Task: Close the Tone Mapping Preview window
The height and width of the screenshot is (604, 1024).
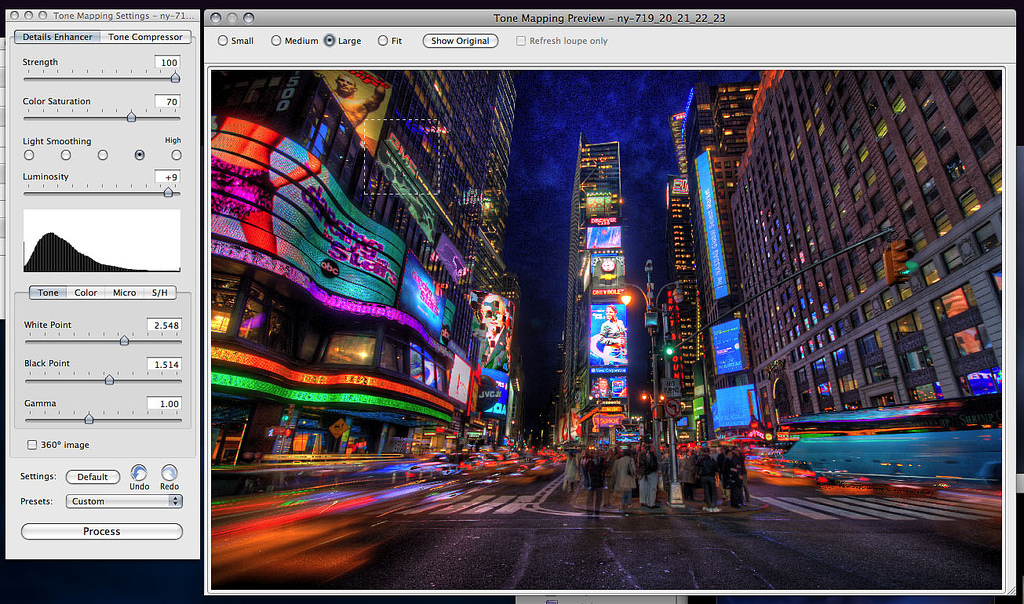Action: coord(216,18)
